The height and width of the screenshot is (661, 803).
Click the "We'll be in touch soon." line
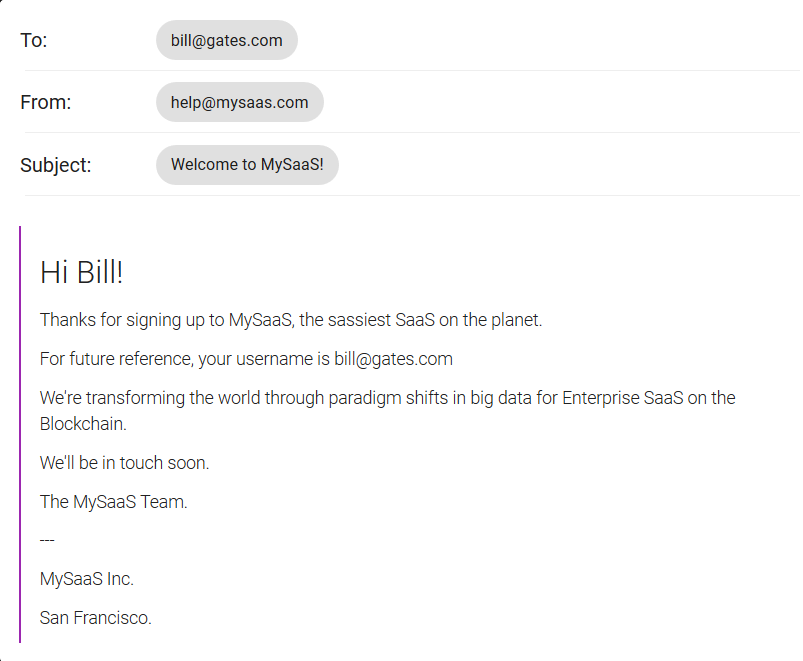(x=124, y=463)
